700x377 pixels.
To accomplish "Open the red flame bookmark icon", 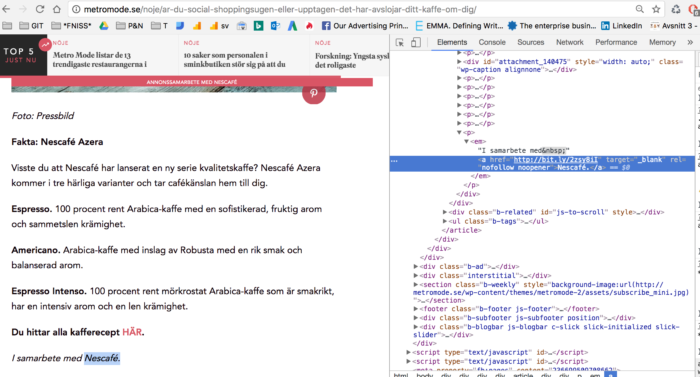I will (309, 26).
